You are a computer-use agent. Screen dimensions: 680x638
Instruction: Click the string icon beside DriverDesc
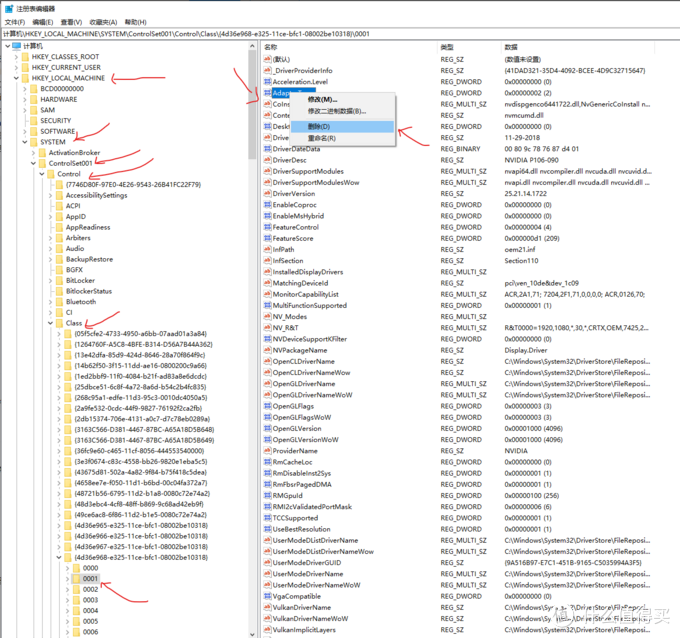[x=268, y=160]
